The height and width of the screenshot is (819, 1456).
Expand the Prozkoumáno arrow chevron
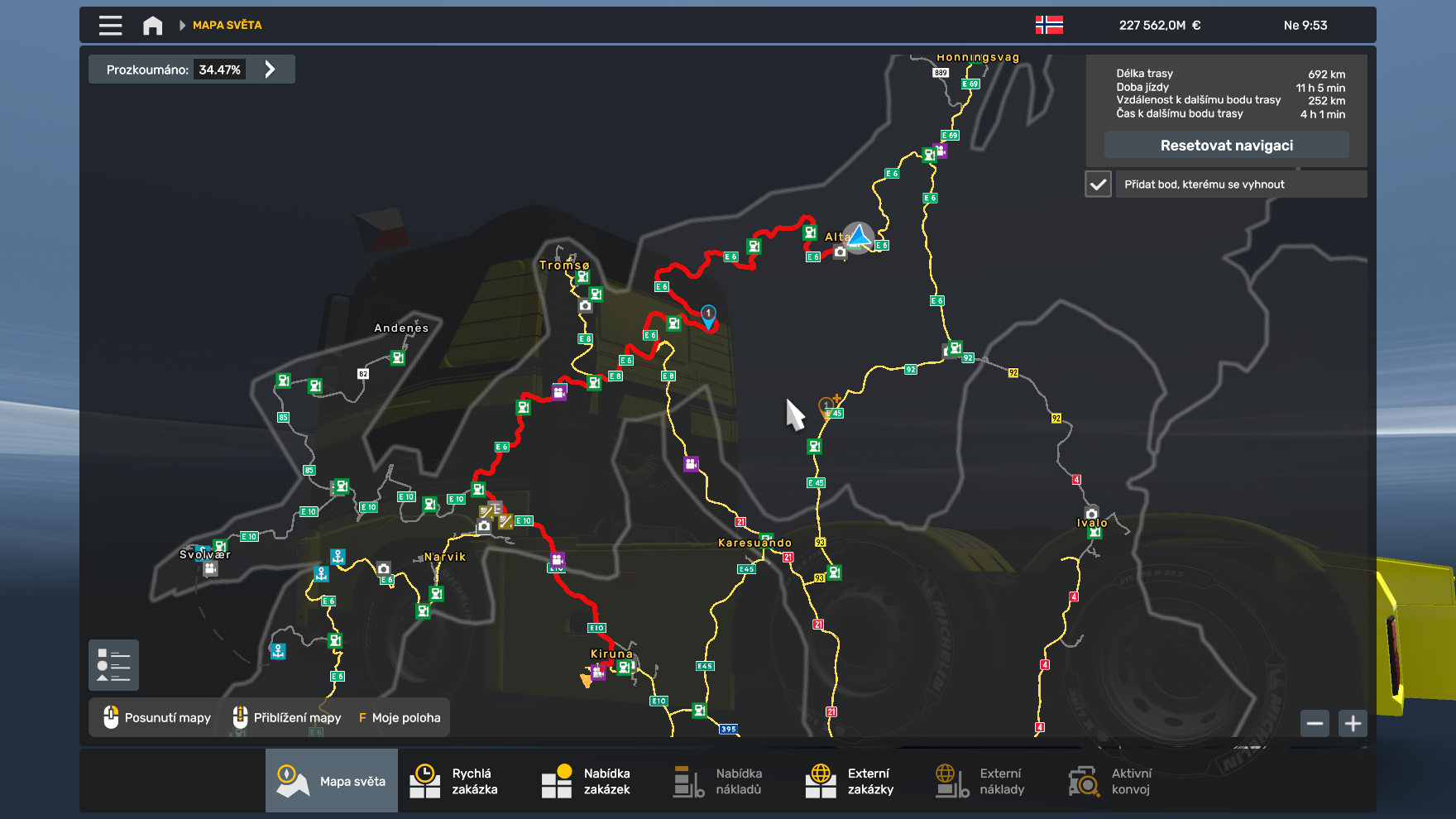point(270,69)
